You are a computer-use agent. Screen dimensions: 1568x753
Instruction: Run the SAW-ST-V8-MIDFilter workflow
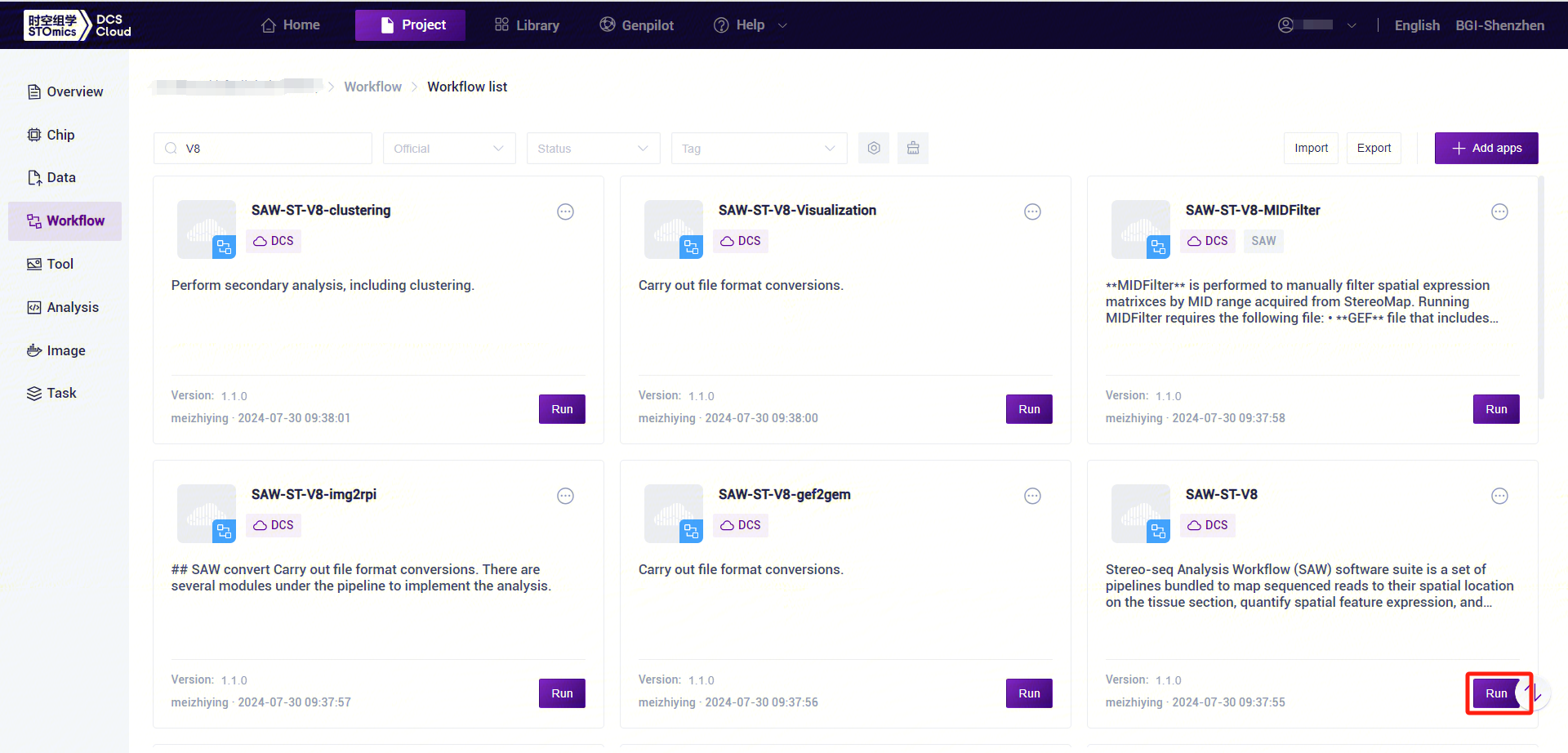tap(1496, 409)
